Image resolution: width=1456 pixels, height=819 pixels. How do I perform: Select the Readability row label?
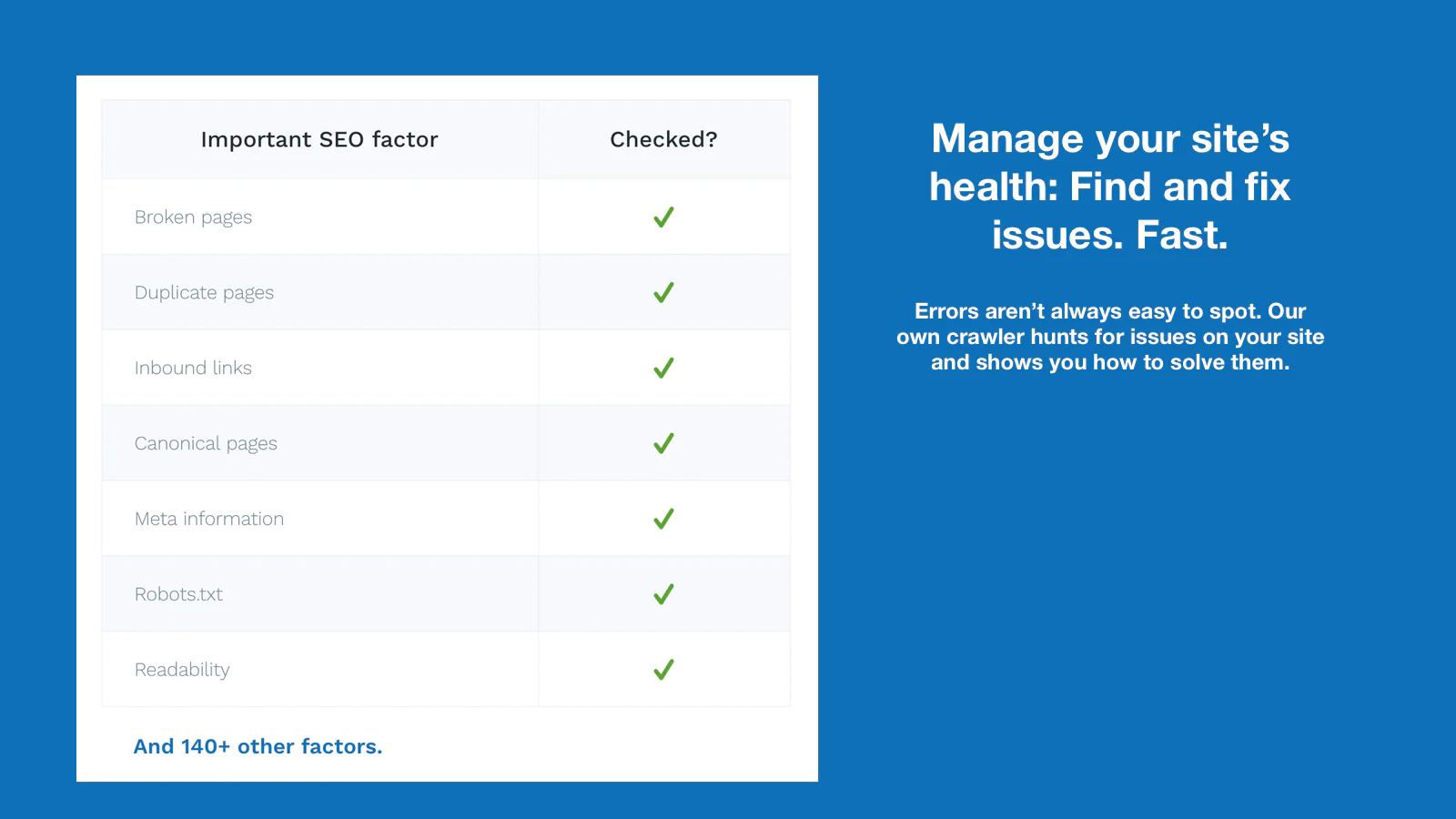click(182, 670)
